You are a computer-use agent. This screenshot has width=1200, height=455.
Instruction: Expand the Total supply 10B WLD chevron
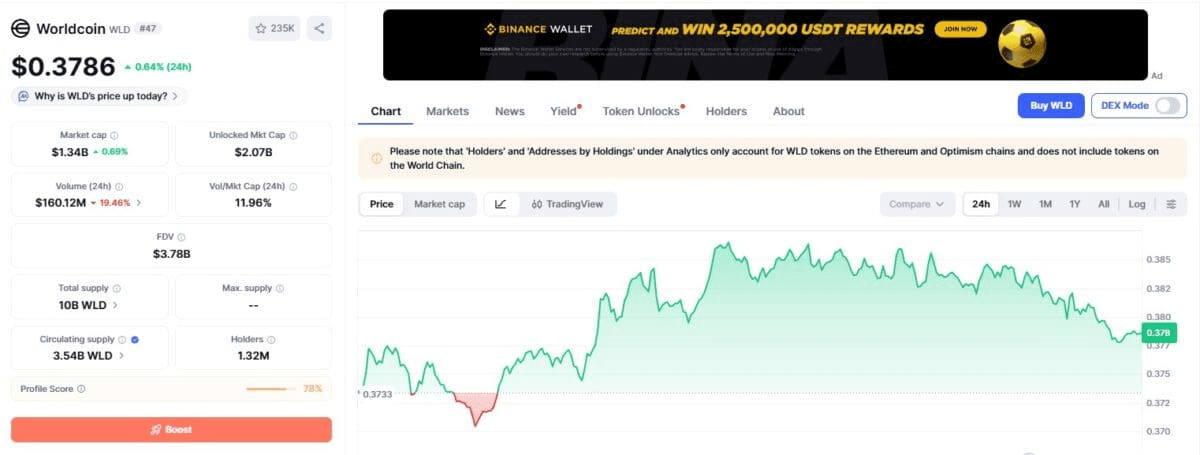pos(115,304)
